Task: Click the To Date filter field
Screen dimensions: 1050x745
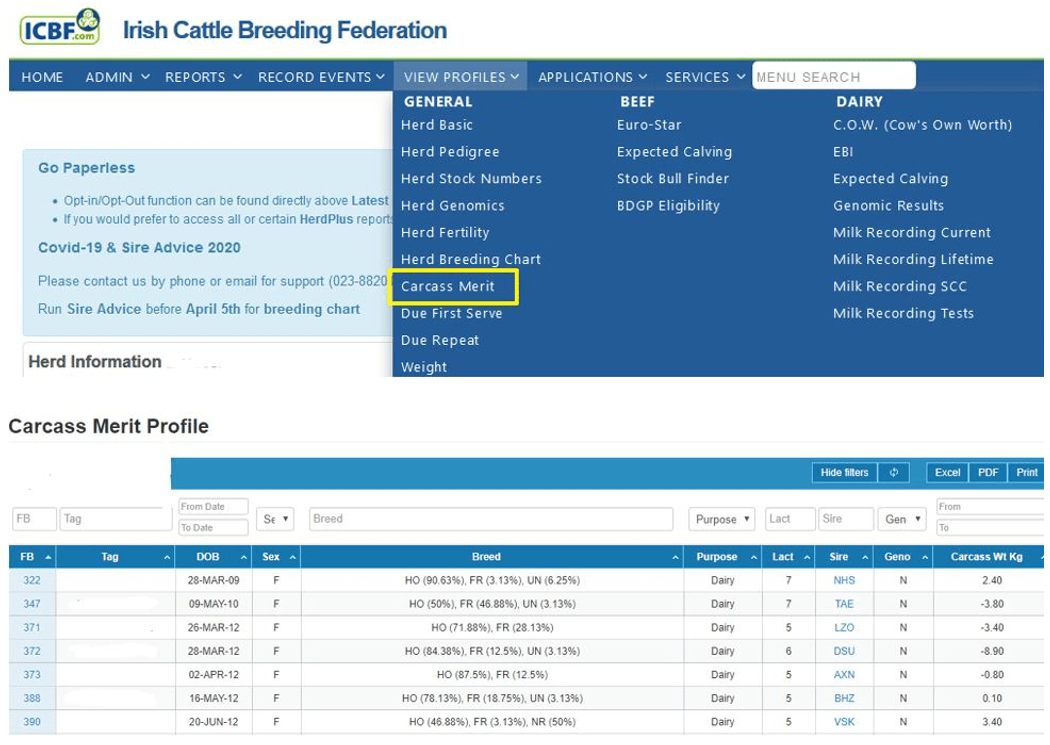Action: click(213, 527)
